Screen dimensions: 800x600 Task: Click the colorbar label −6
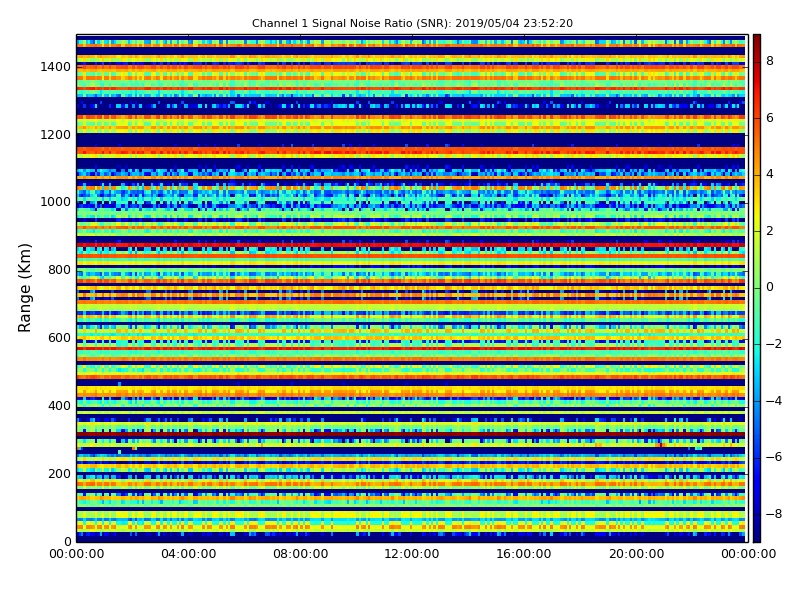(774, 457)
